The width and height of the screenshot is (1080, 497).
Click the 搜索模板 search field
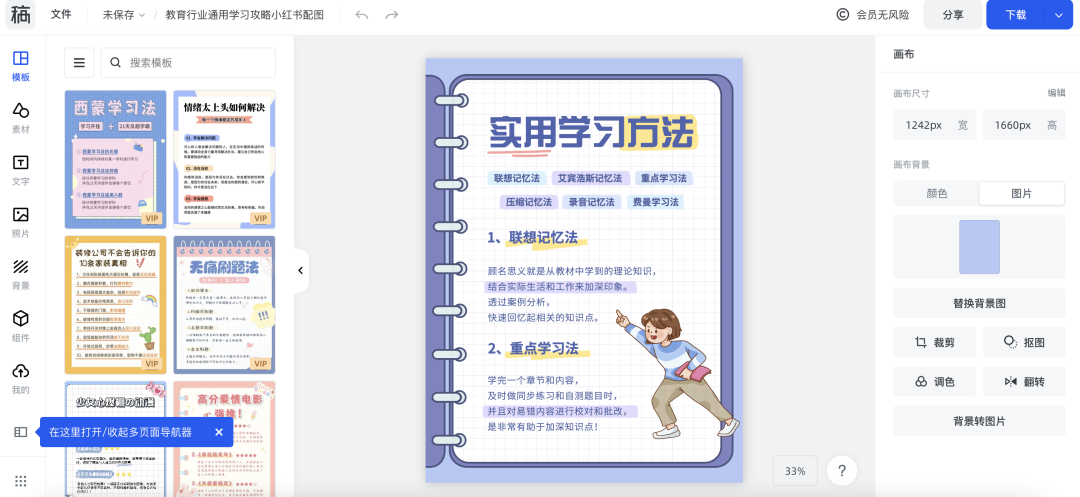(188, 63)
